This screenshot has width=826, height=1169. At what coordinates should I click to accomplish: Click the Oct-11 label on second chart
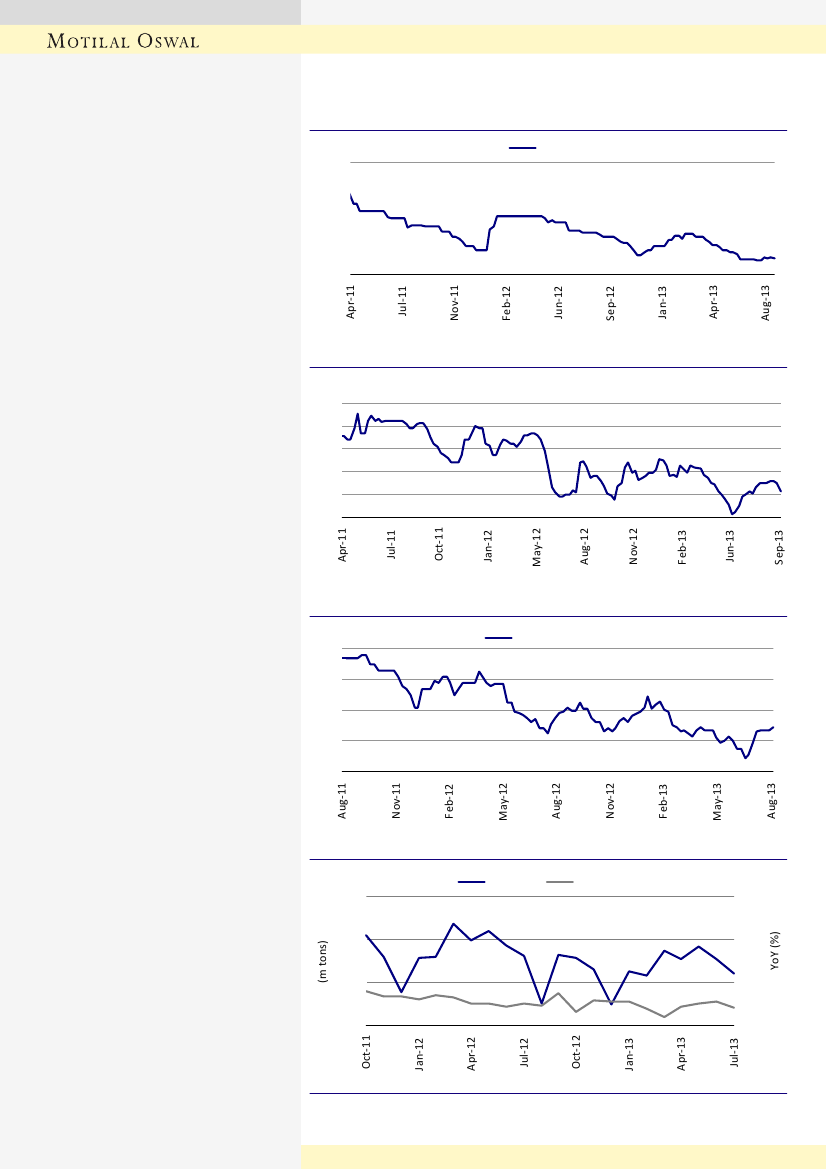click(440, 546)
